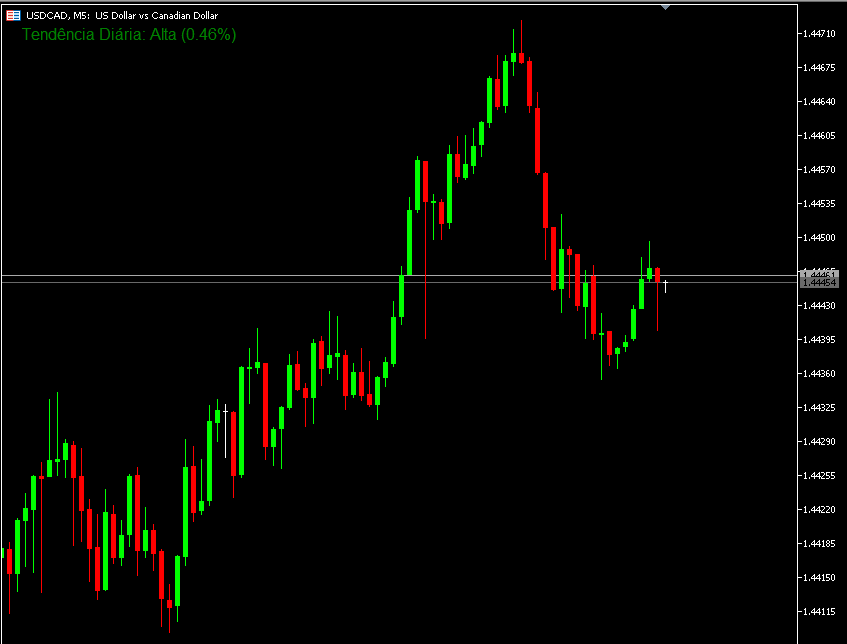Click the small triangle marker above the chart
The width and height of the screenshot is (847, 644).
pyautogui.click(x=666, y=7)
